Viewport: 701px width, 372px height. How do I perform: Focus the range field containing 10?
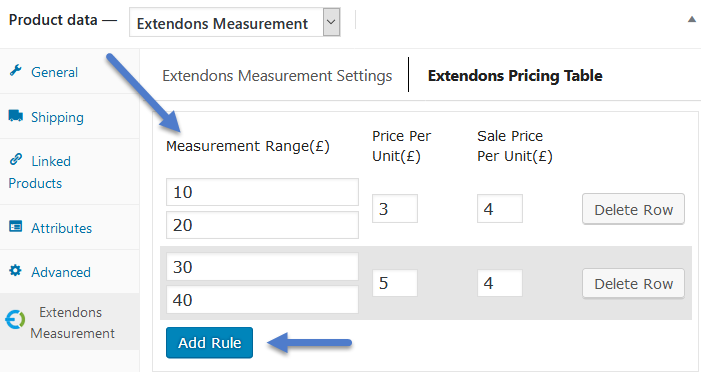point(262,192)
